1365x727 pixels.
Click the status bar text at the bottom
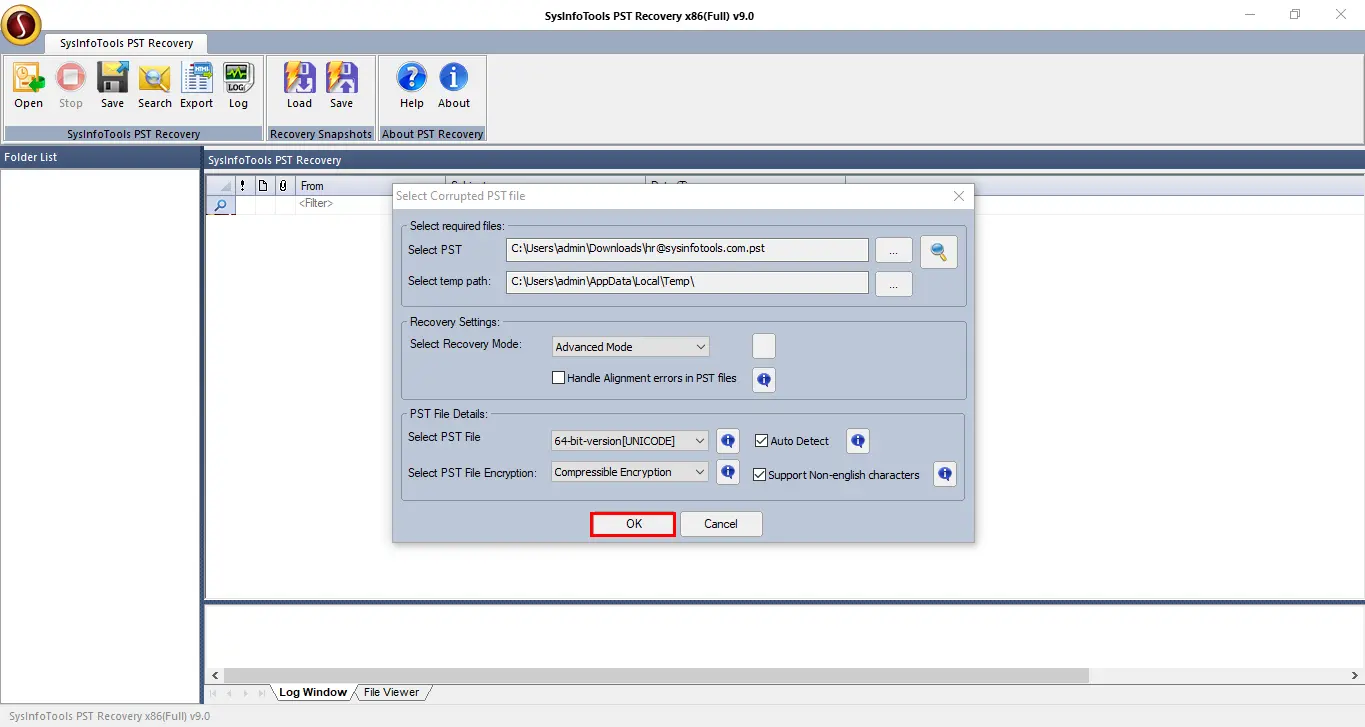[109, 716]
